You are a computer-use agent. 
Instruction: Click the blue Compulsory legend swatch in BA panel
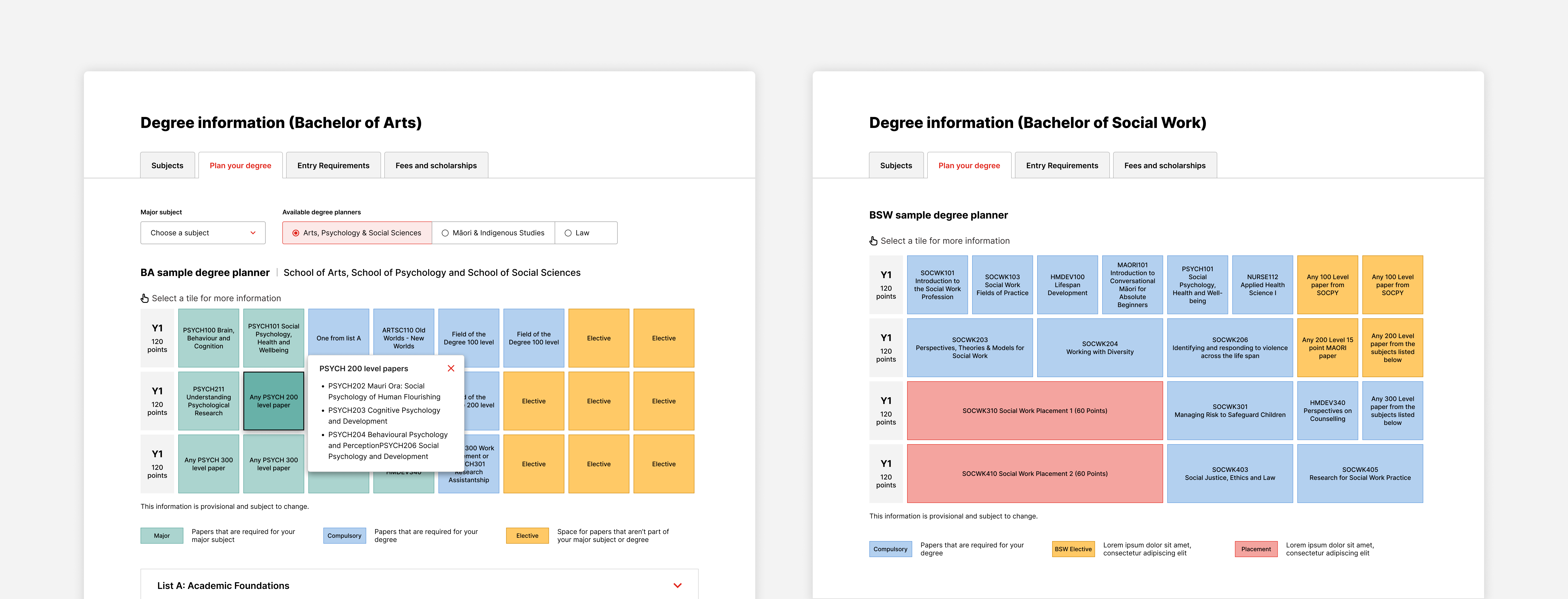(x=344, y=536)
